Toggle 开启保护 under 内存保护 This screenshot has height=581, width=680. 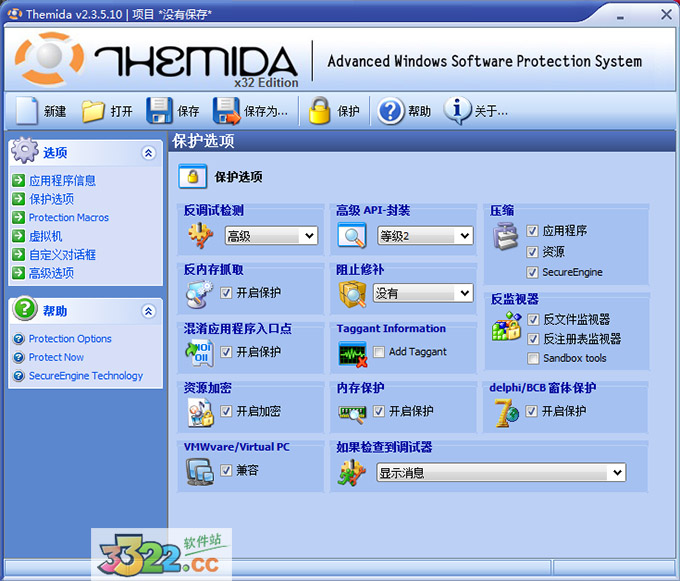[379, 411]
